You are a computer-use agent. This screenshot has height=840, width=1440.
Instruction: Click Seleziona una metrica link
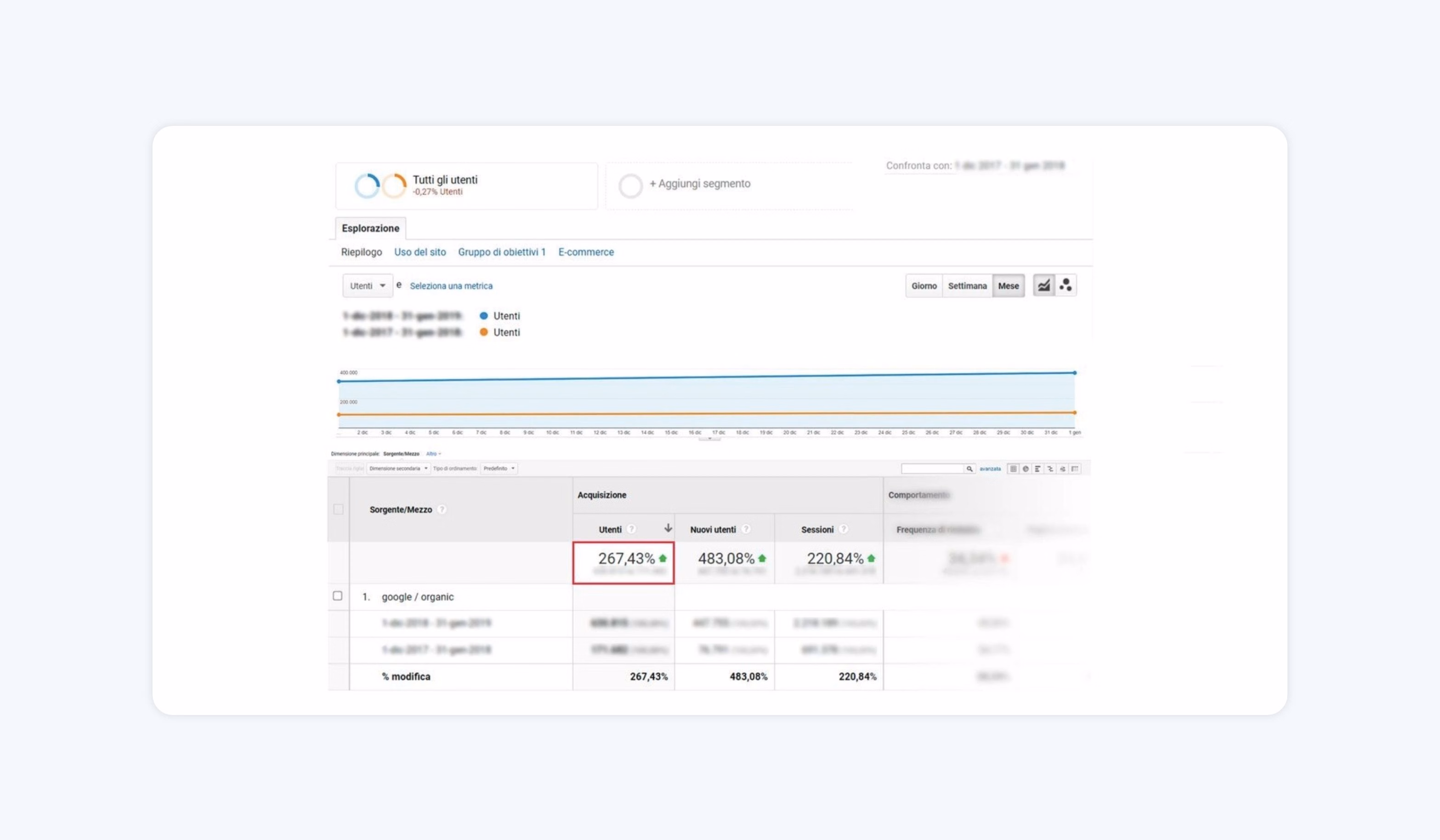click(x=451, y=286)
